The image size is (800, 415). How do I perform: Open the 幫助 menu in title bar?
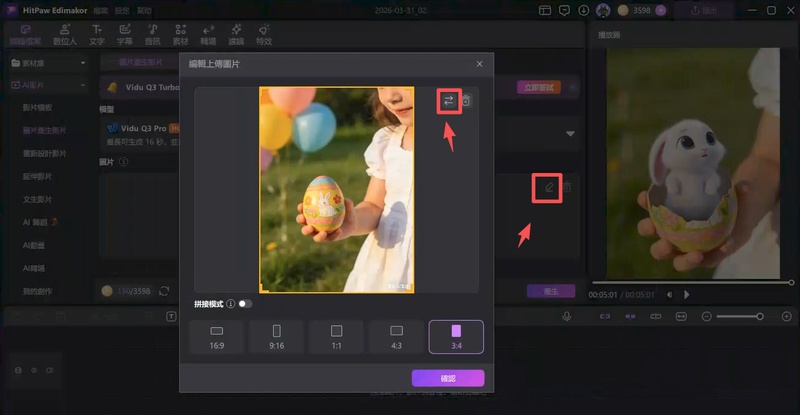click(144, 10)
